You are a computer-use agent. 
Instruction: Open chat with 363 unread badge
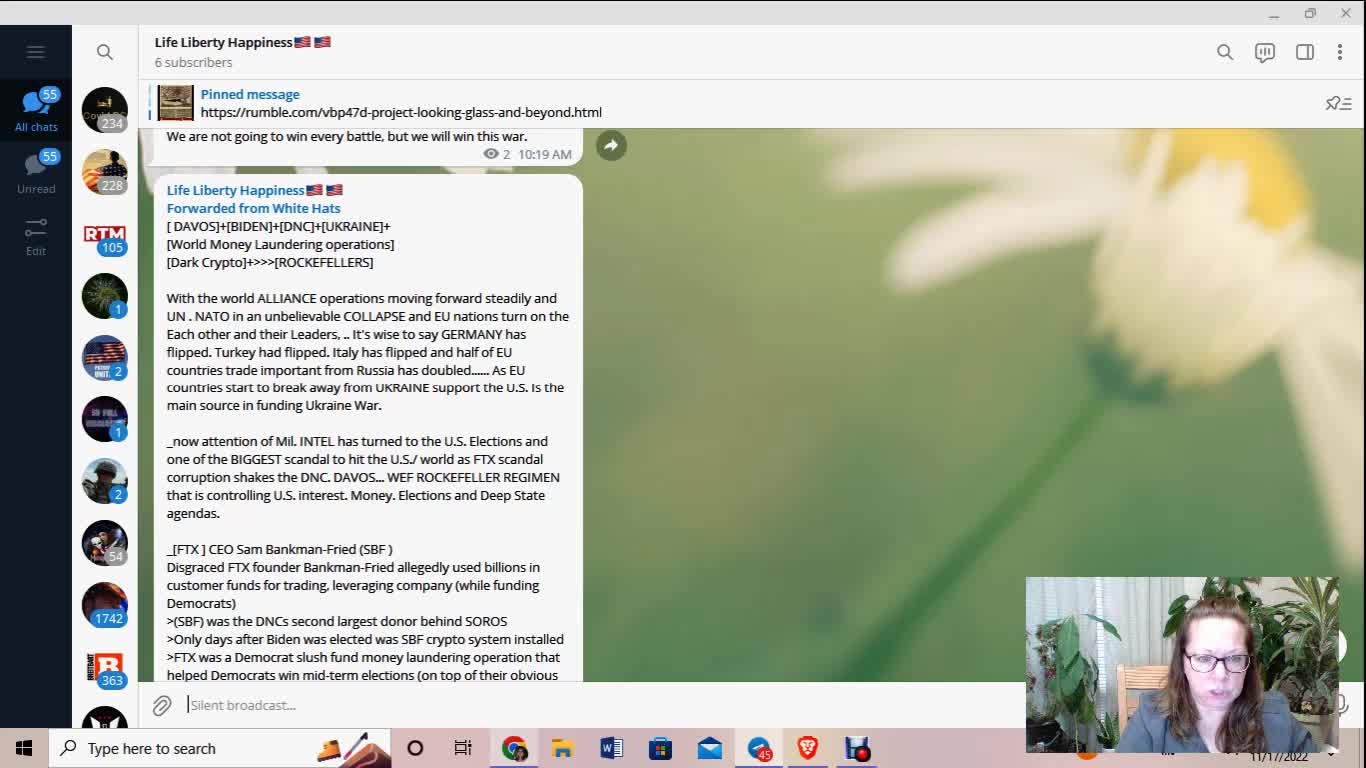click(x=105, y=668)
